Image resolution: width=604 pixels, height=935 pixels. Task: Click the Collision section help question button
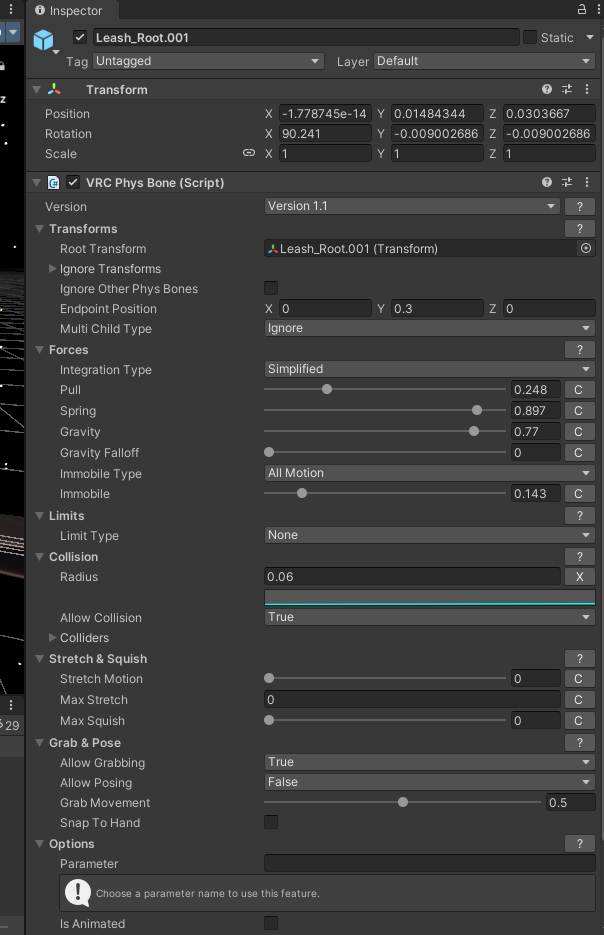[x=580, y=556]
